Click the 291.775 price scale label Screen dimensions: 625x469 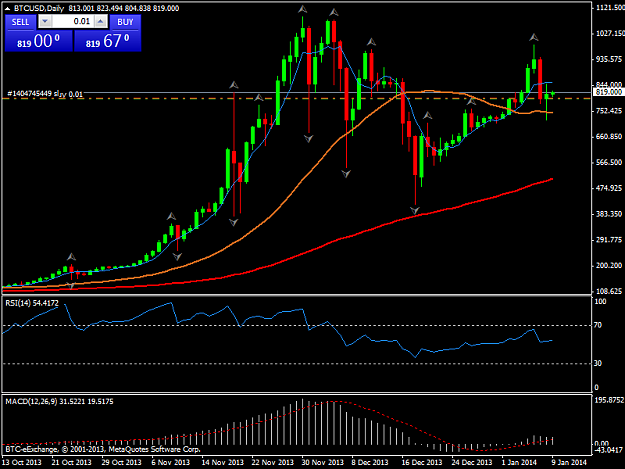pyautogui.click(x=609, y=240)
